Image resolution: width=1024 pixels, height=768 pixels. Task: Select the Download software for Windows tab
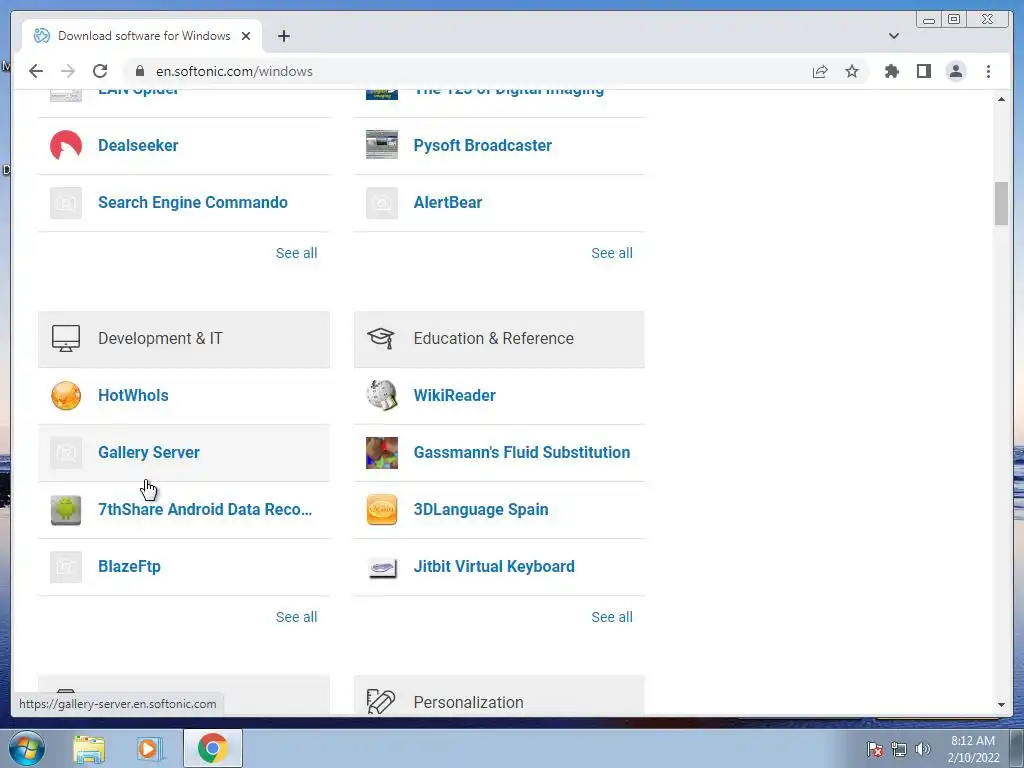(x=142, y=36)
